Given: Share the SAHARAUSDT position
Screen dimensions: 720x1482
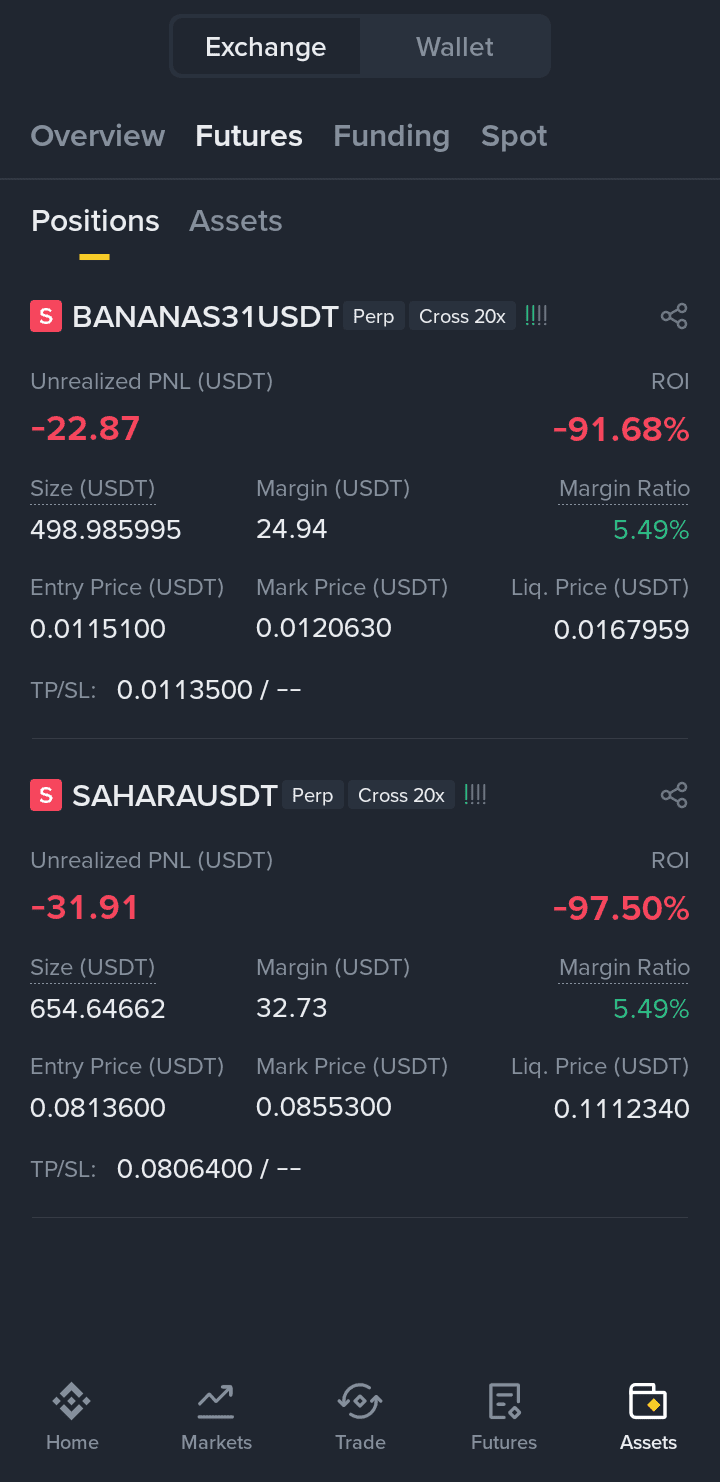Looking at the screenshot, I should (674, 796).
